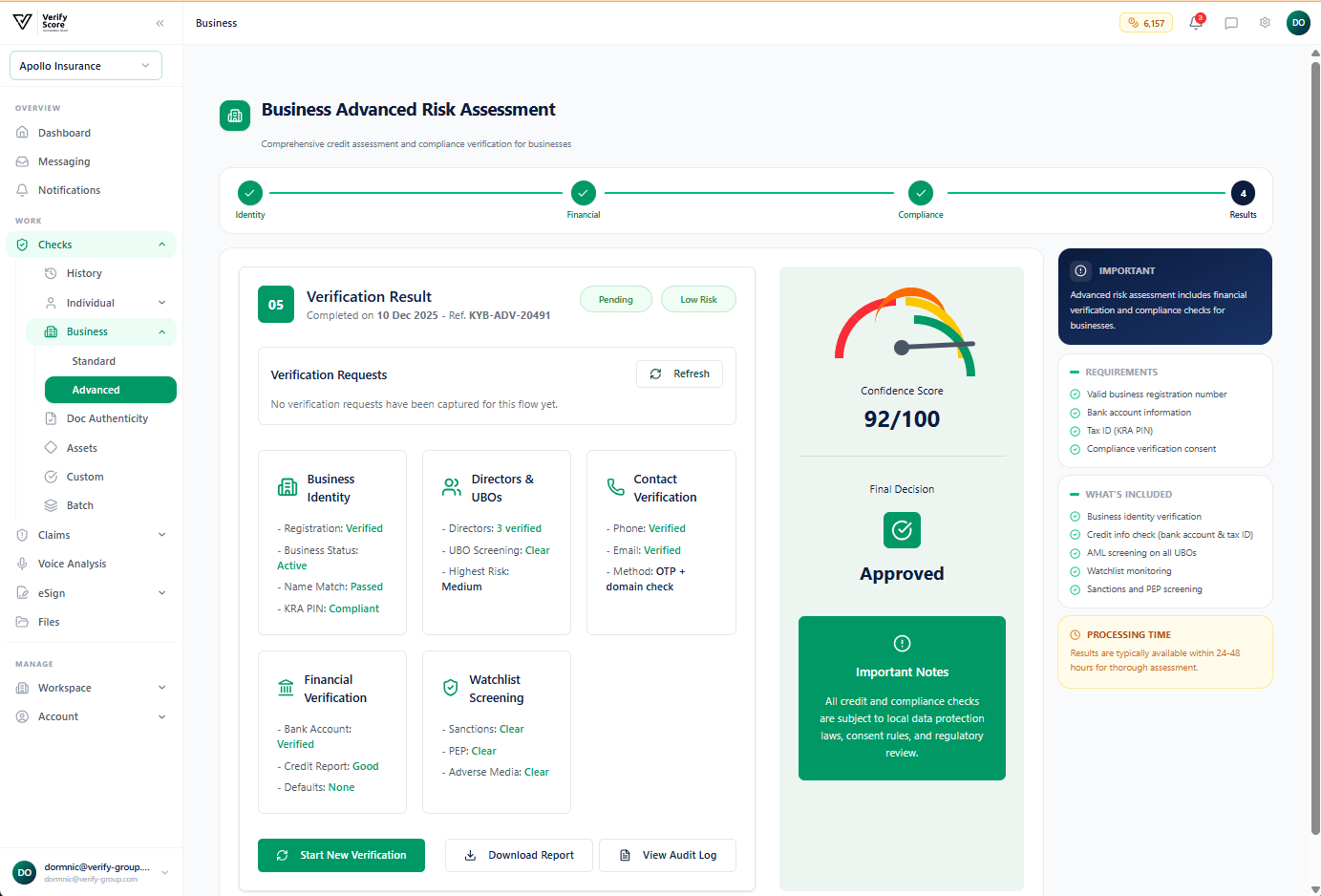The image size is (1321, 896).
Task: Expand the Workspace menu chevron
Action: 161,688
